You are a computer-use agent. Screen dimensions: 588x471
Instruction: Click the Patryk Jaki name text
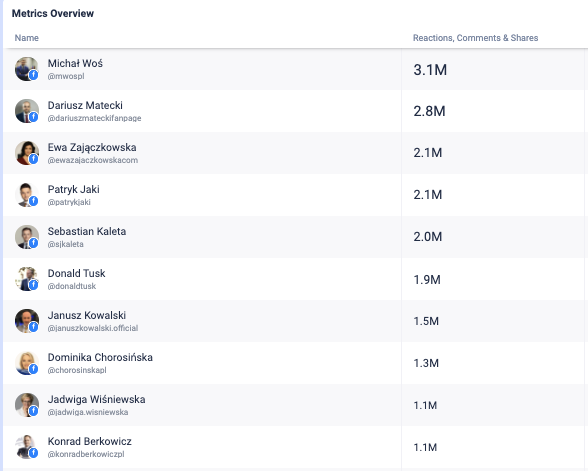pos(74,189)
